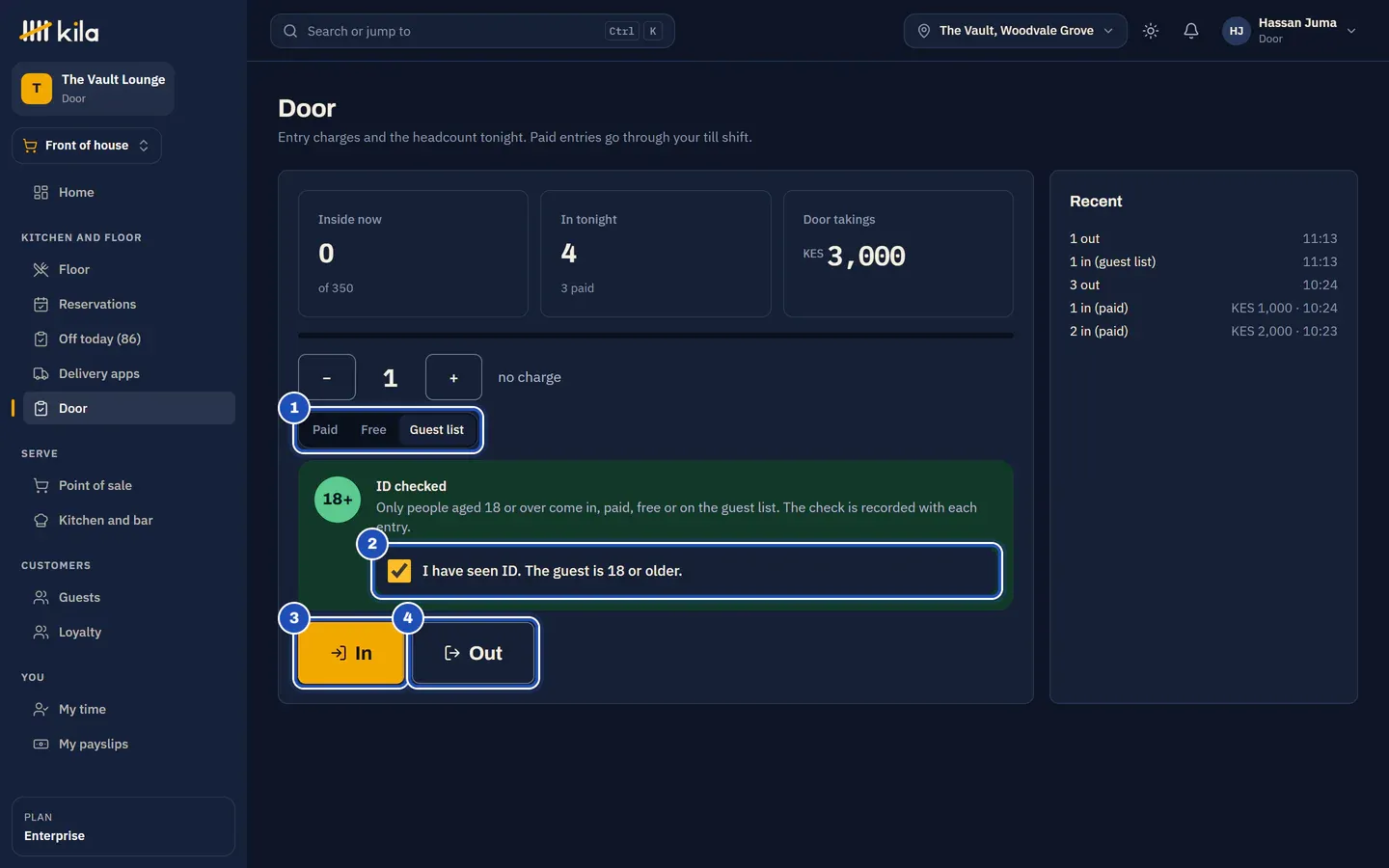Click the Kitchen and bar chef hat icon
The width and height of the screenshot is (1389, 868).
[x=41, y=521]
